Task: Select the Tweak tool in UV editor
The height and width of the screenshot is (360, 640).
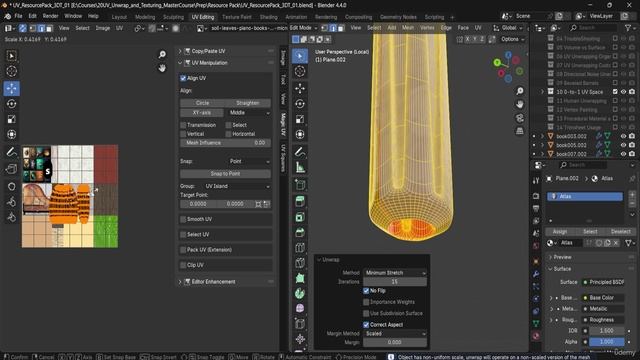Action: 11,56
